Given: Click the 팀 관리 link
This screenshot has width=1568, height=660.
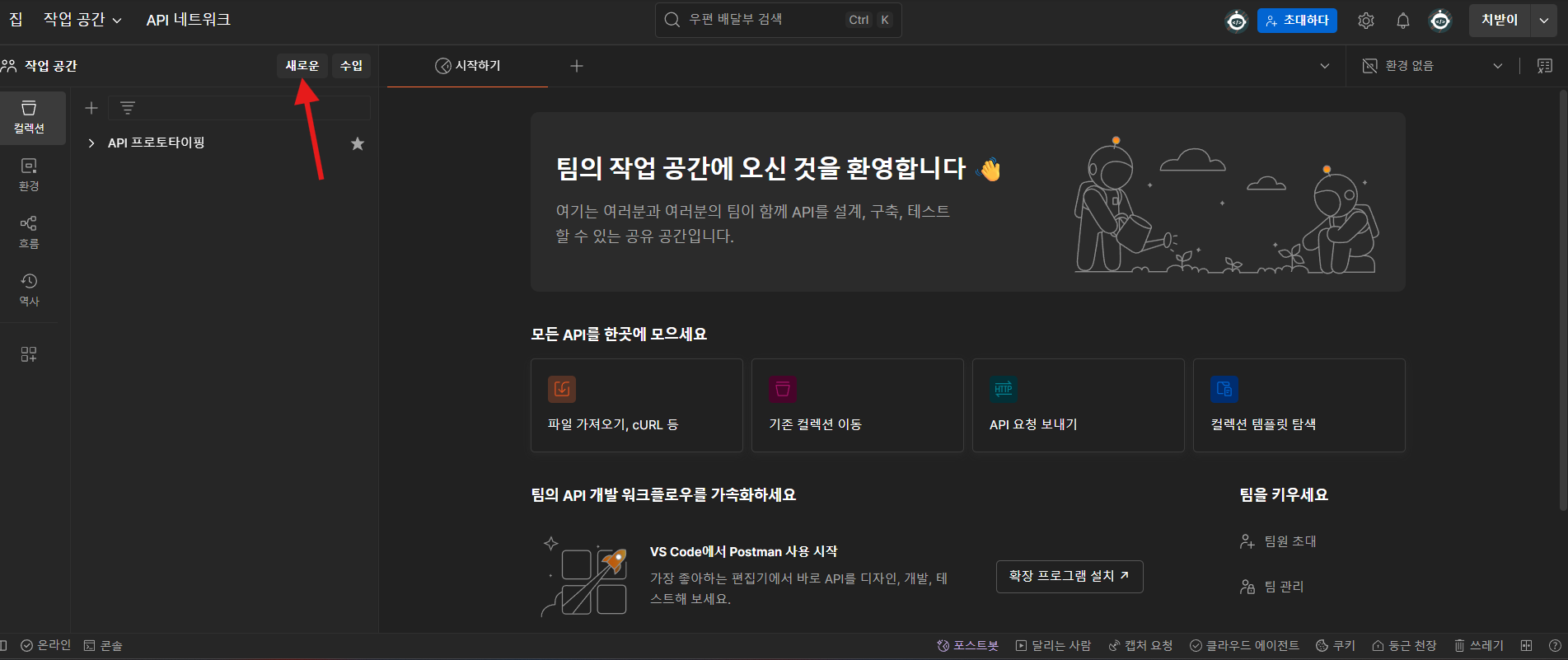Looking at the screenshot, I should click(x=1272, y=587).
